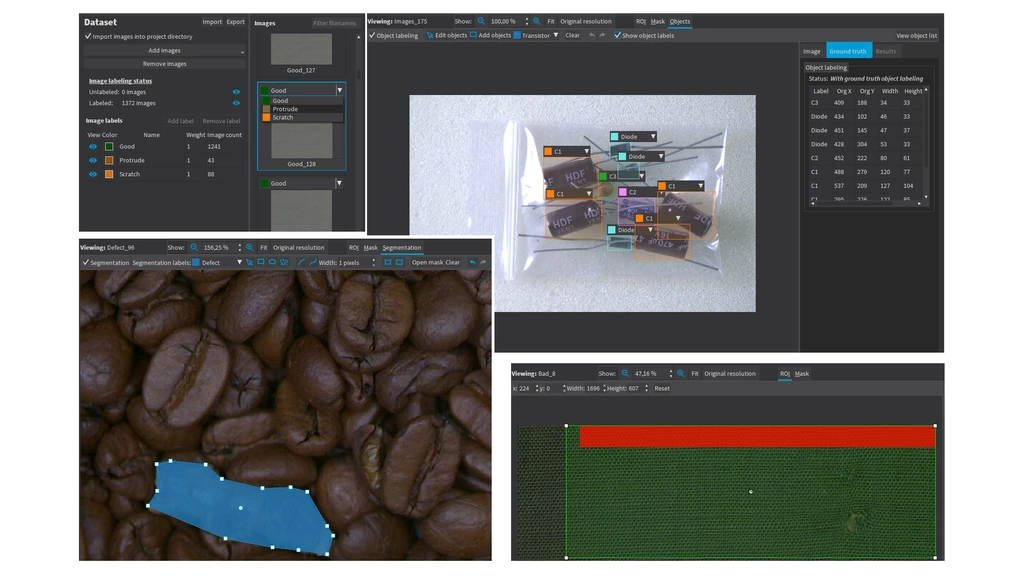Hide the Protrude label via eye icon
The width and height of the screenshot is (1024, 576).
[x=93, y=160]
